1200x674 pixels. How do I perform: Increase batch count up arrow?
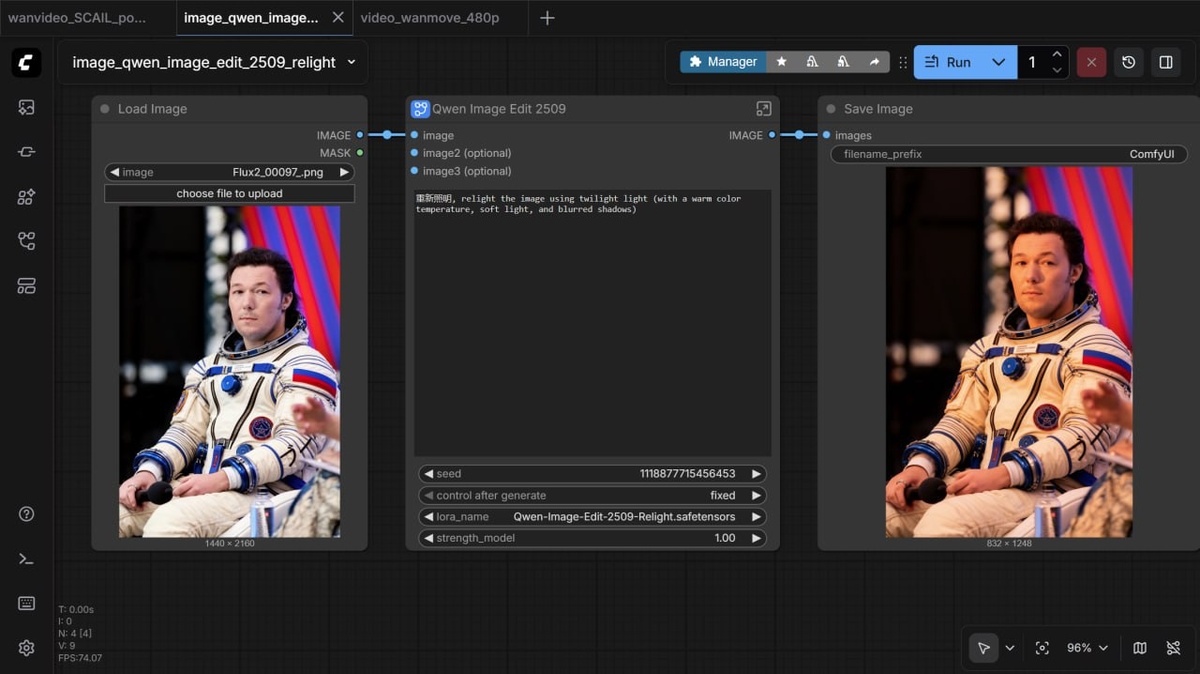pyautogui.click(x=1057, y=54)
